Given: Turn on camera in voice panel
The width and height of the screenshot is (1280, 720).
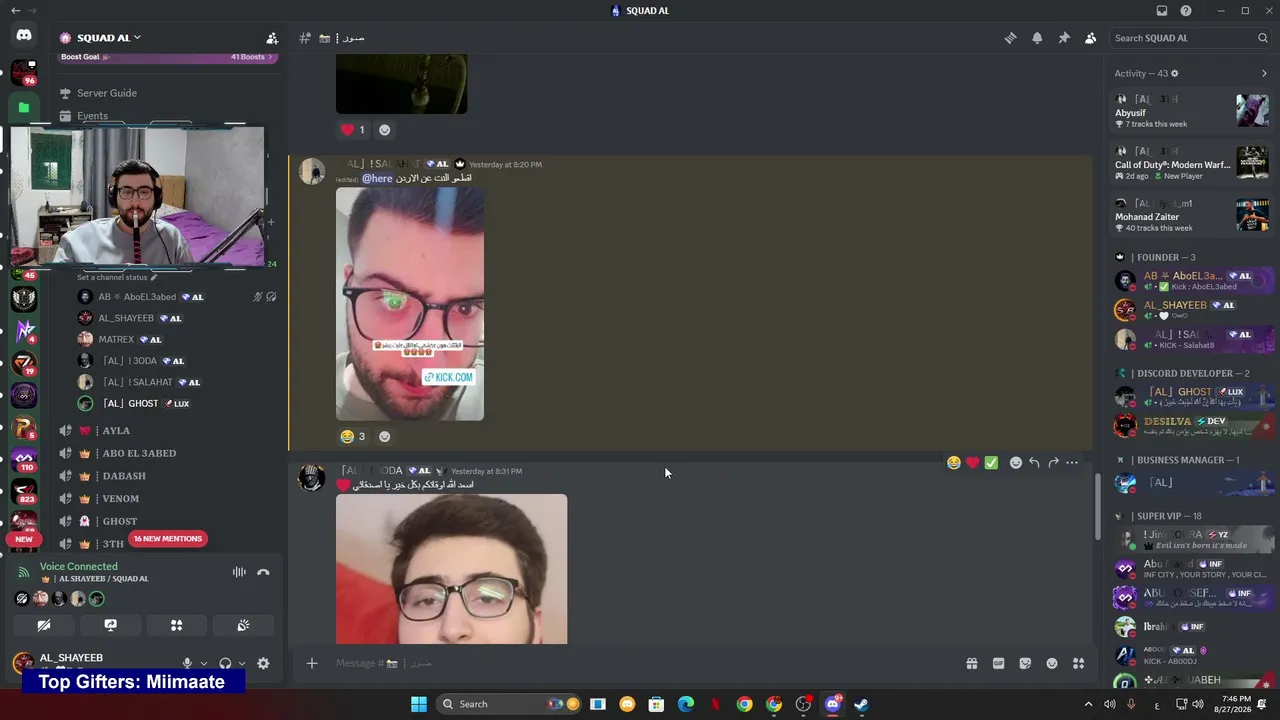Looking at the screenshot, I should pyautogui.click(x=44, y=625).
